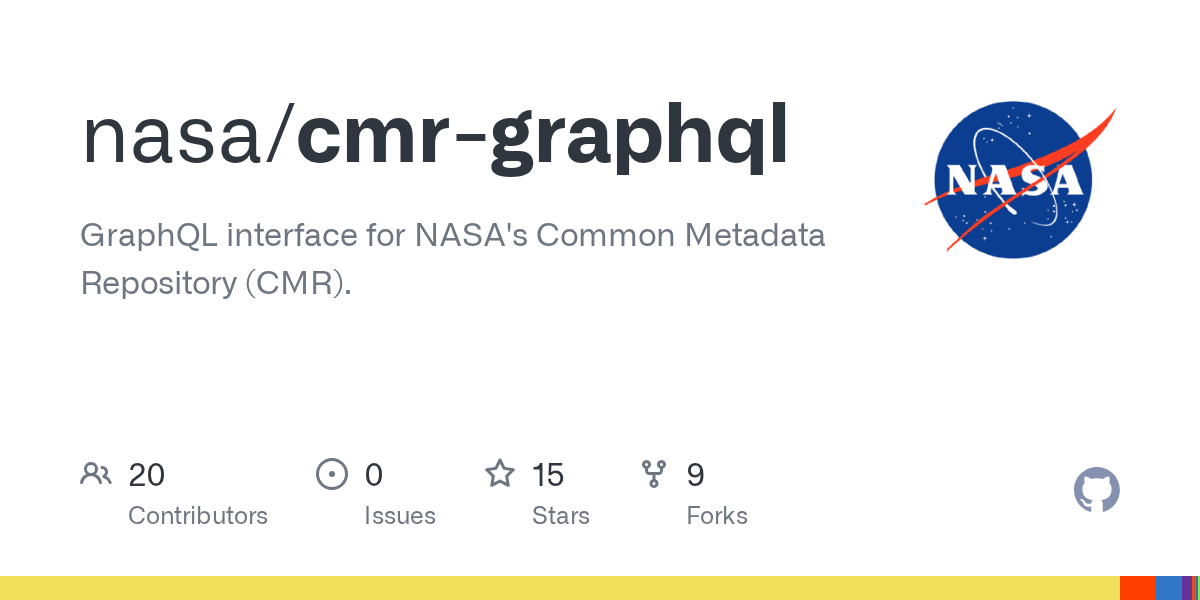Click the Issues label

[x=400, y=516]
